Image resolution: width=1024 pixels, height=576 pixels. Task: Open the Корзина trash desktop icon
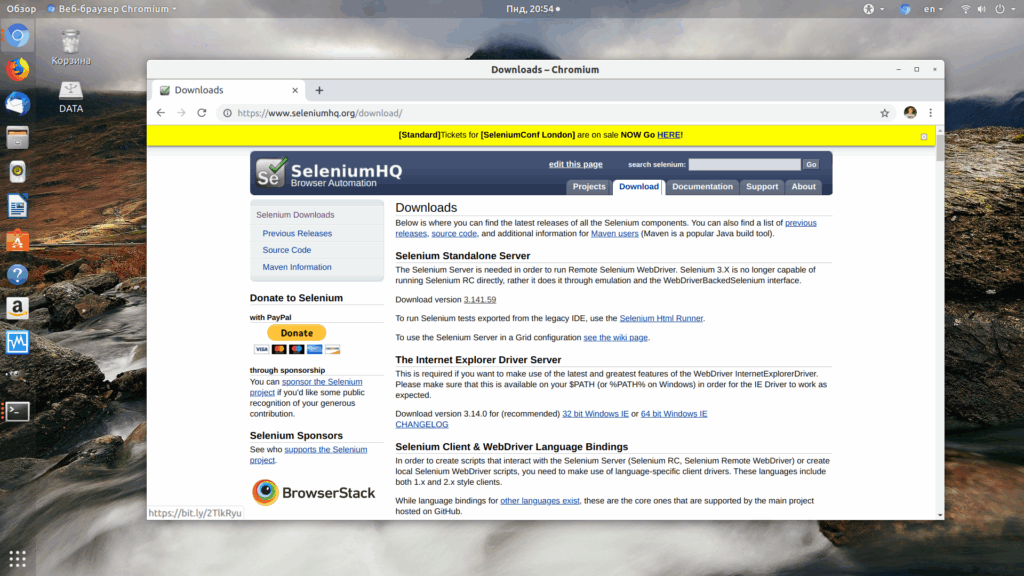(x=71, y=48)
